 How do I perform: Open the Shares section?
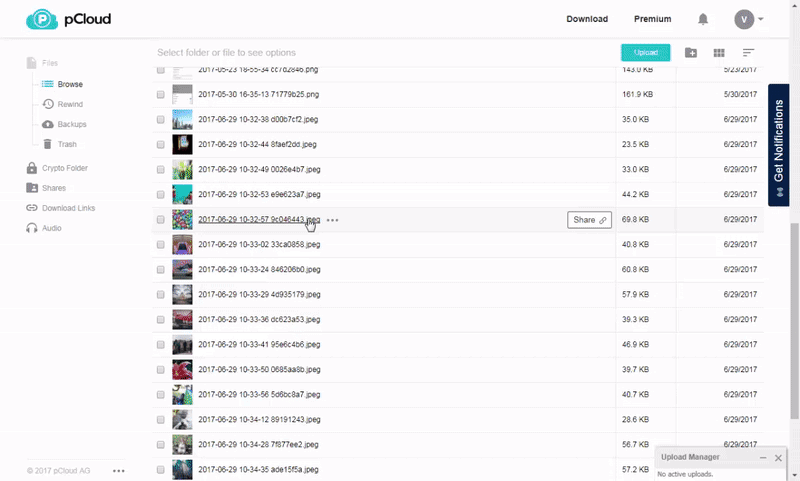click(54, 188)
